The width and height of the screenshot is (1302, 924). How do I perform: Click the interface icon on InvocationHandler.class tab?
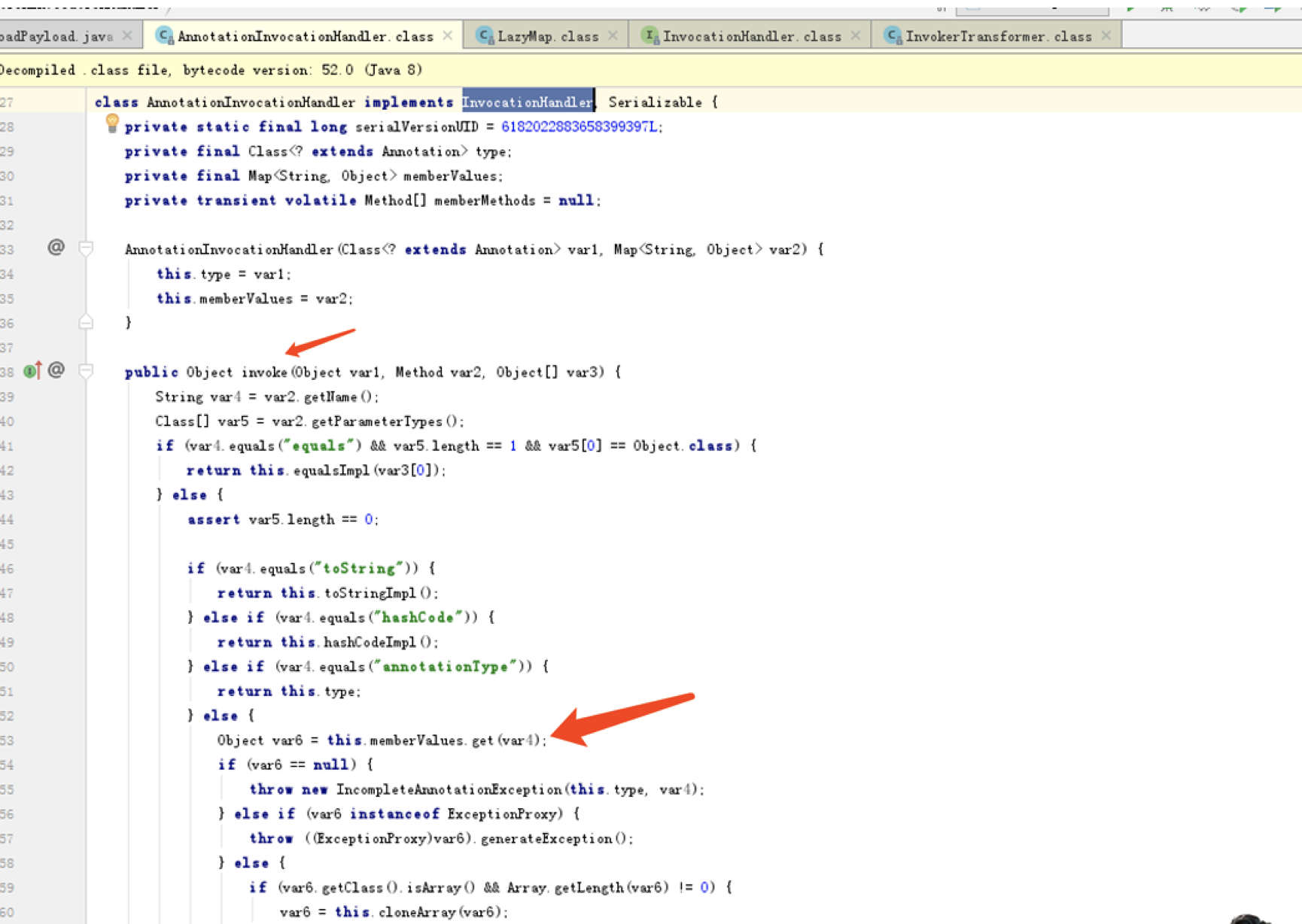(650, 35)
